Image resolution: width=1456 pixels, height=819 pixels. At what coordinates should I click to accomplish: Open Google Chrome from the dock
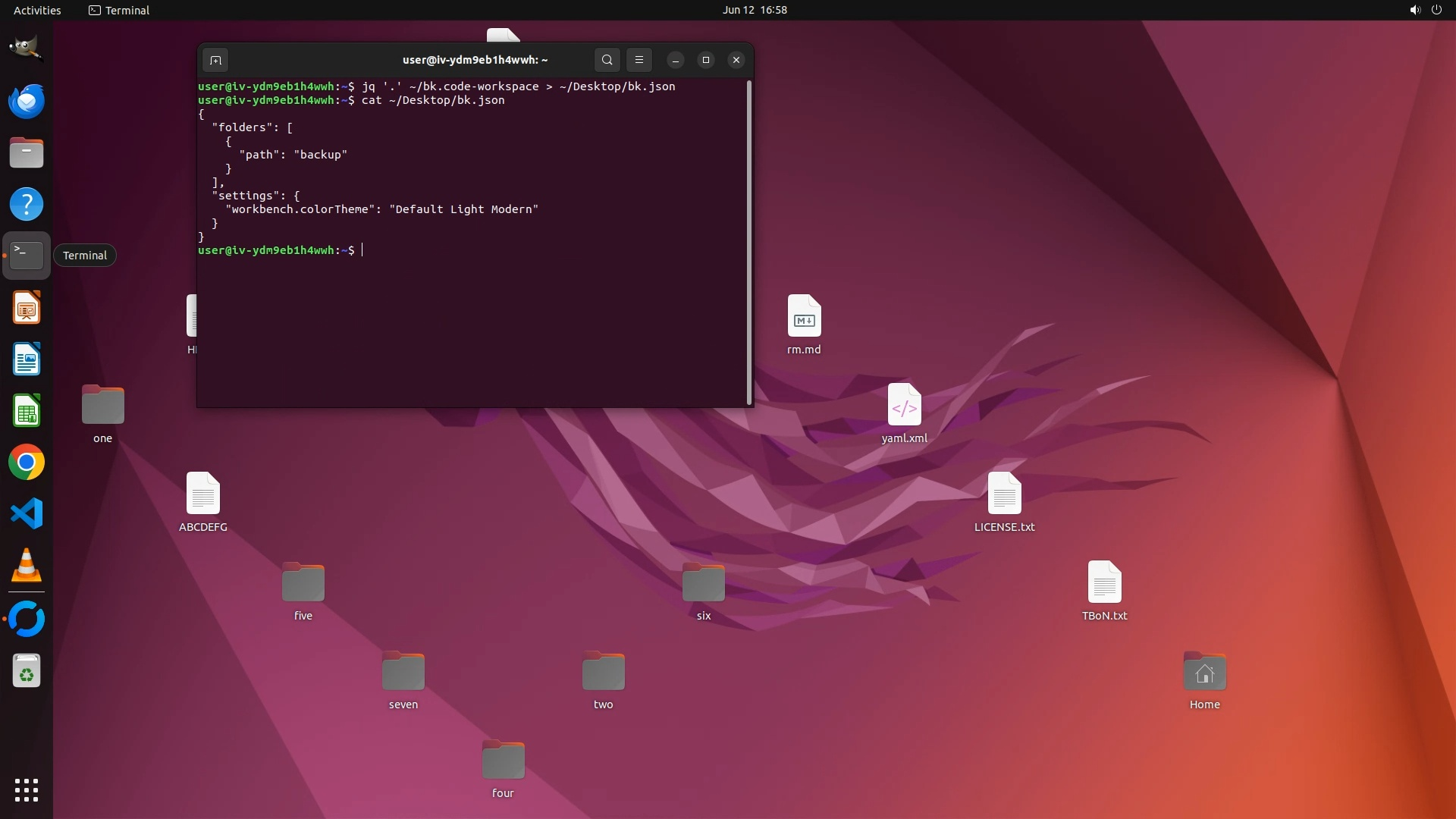click(27, 463)
